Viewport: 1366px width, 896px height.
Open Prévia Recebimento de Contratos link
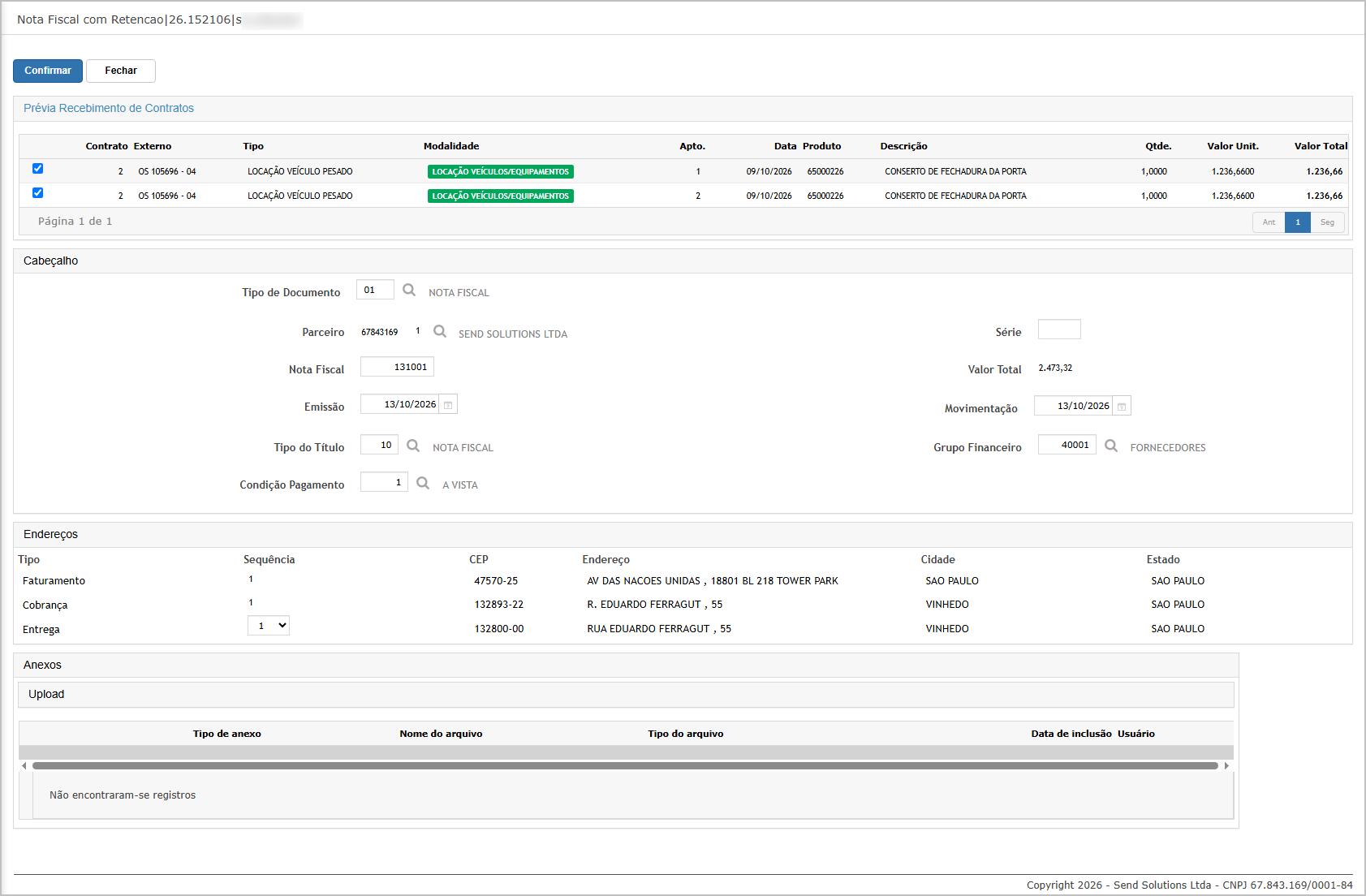click(x=109, y=108)
